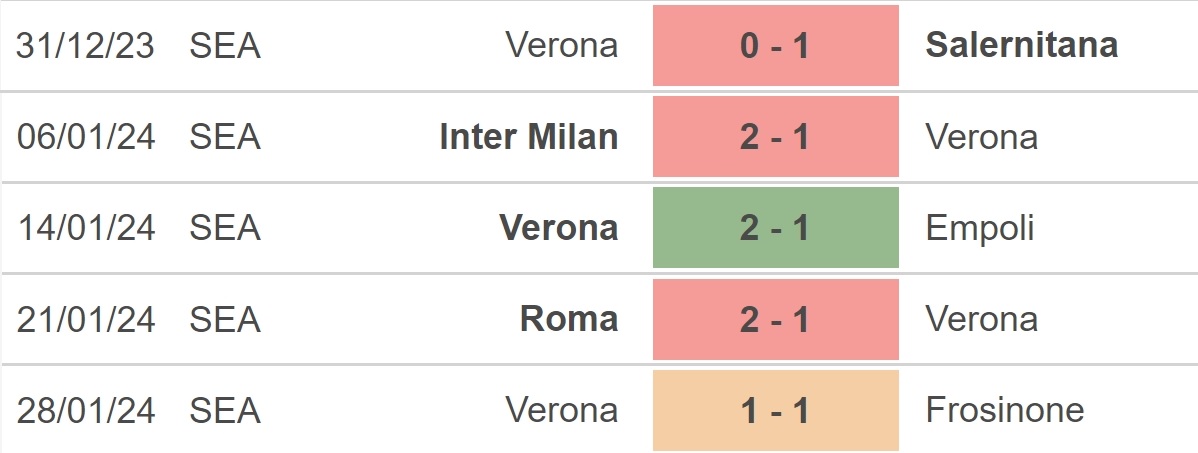Open the Frosinone team link
This screenshot has width=1198, height=453.
1005,410
